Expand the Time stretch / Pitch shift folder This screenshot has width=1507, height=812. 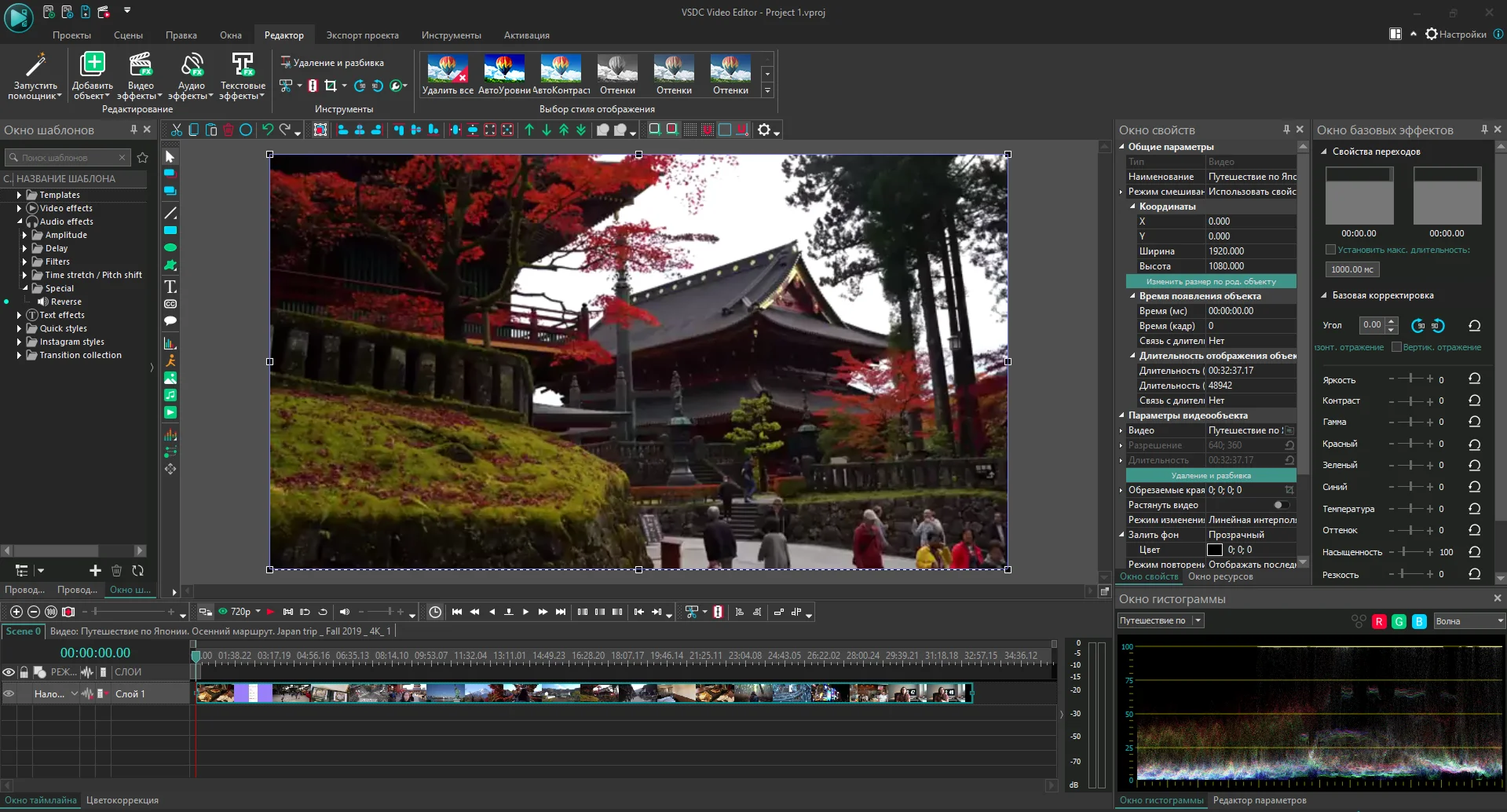[x=24, y=275]
